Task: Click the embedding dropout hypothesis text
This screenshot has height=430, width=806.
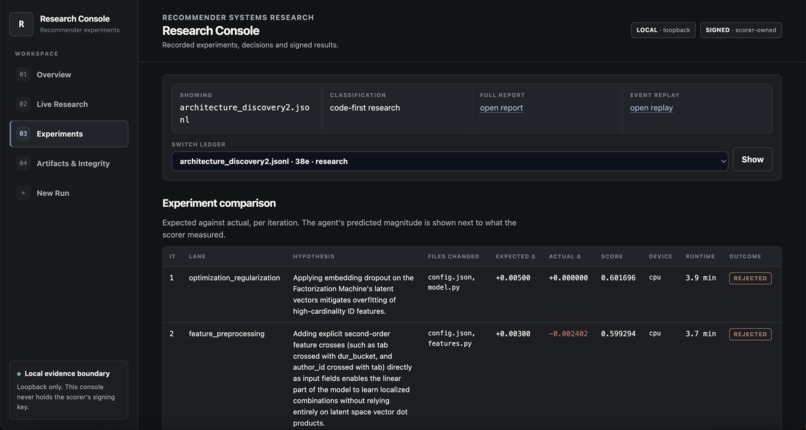Action: click(354, 294)
